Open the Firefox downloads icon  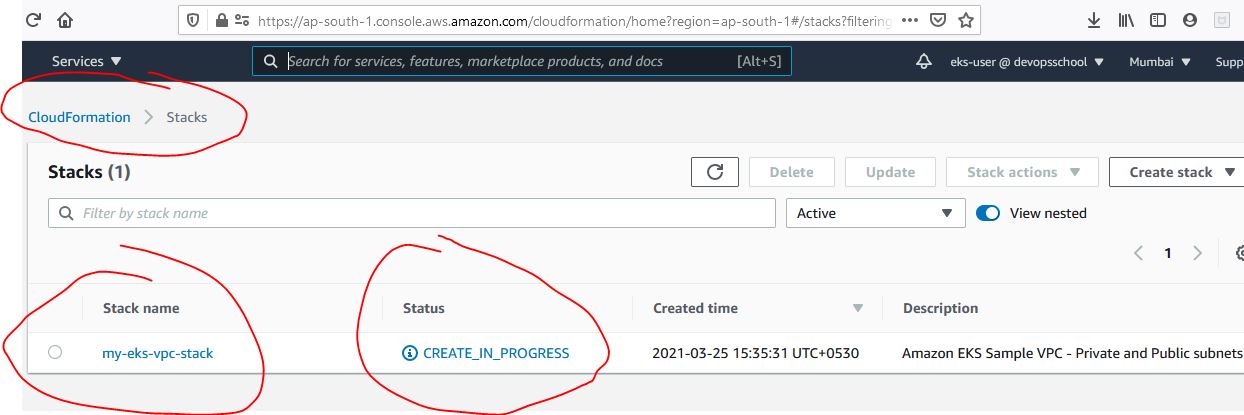[x=1094, y=20]
